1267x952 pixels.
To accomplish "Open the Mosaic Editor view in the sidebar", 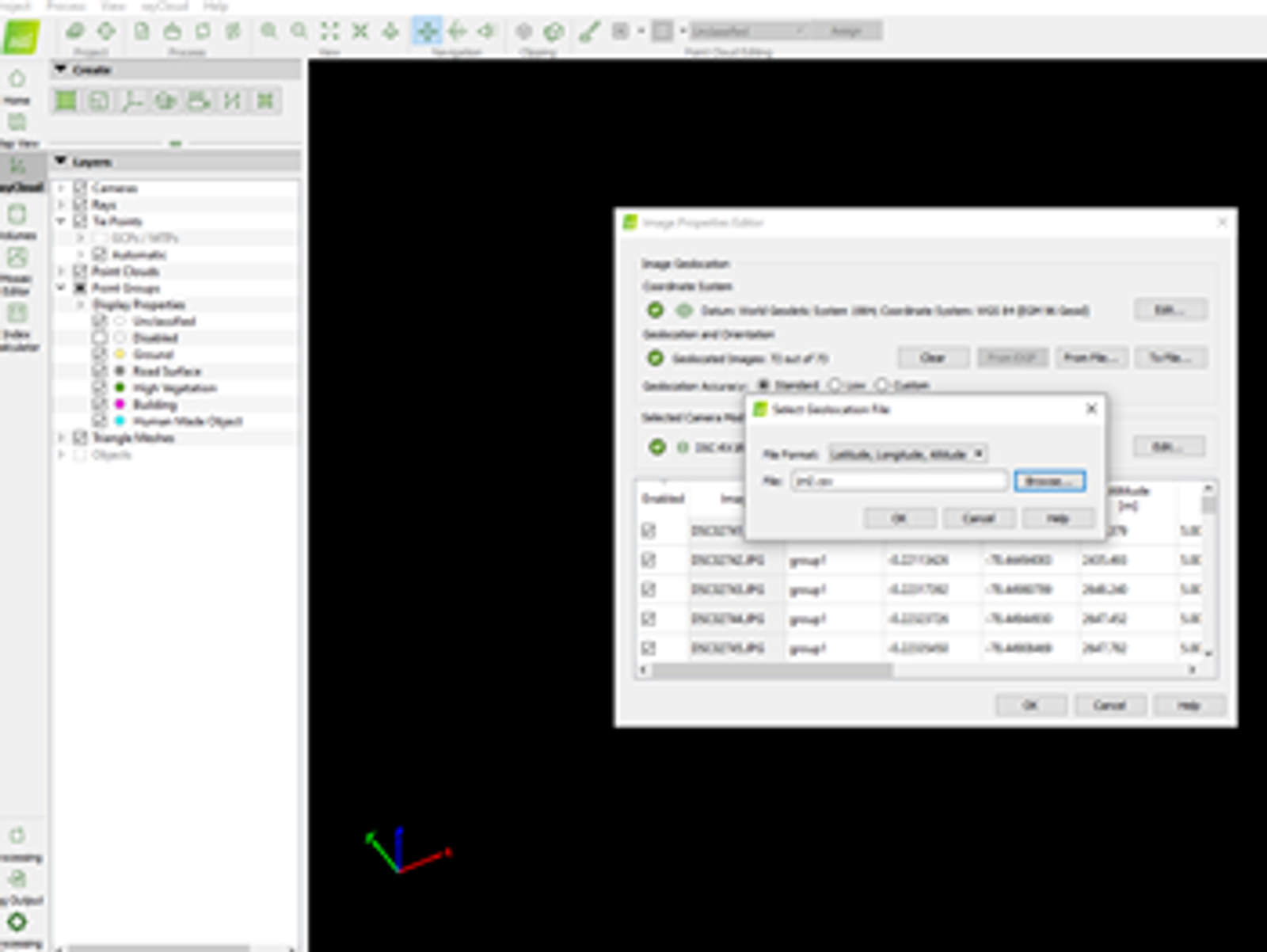I will pos(17,271).
